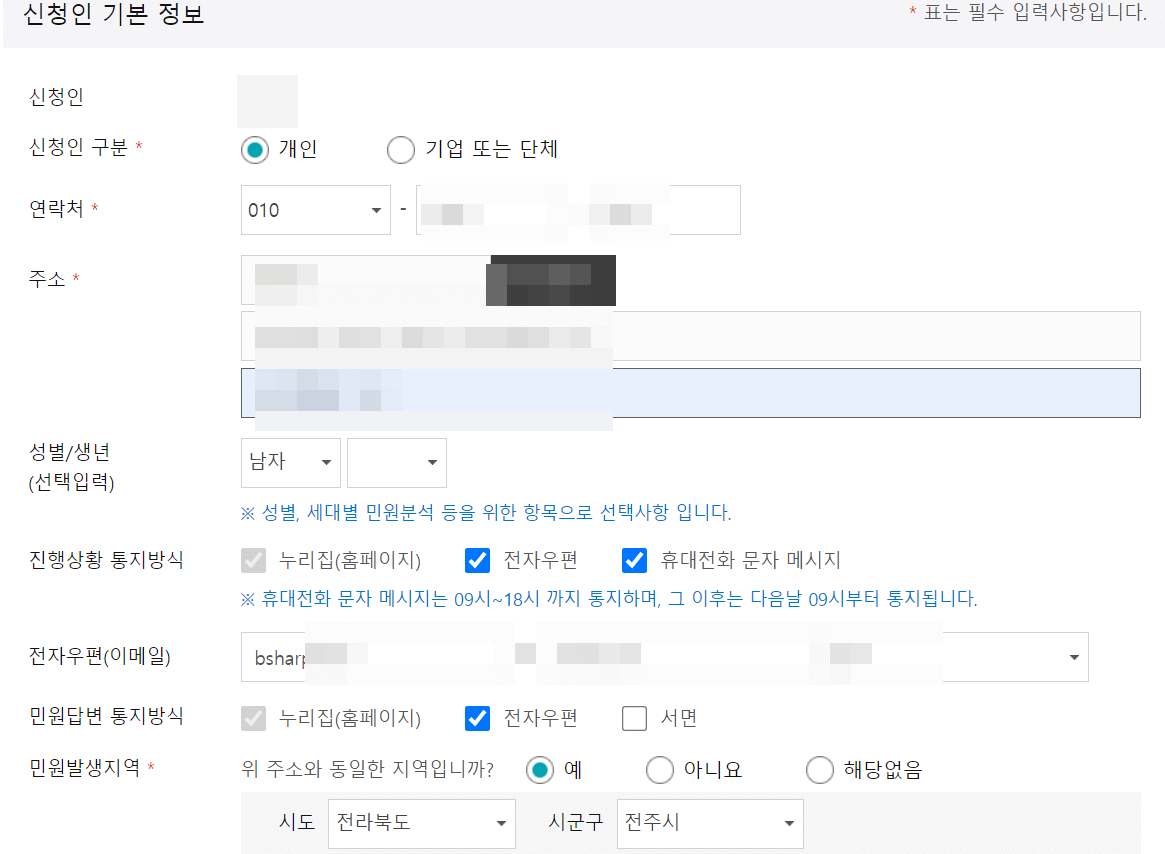Click the dark postal code search button
This screenshot has width=1165, height=854.
(551, 280)
